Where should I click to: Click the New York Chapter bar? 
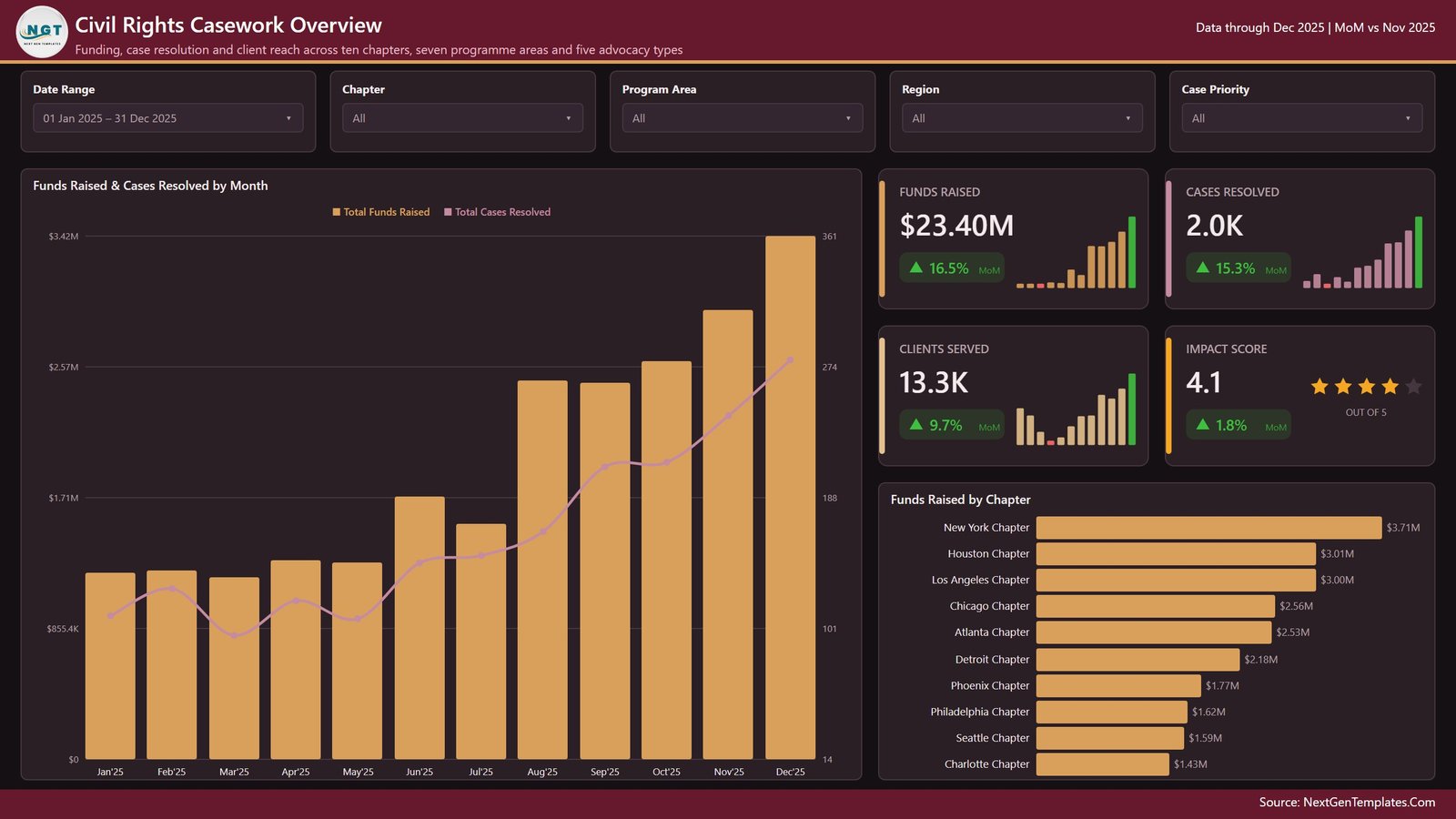point(1208,528)
